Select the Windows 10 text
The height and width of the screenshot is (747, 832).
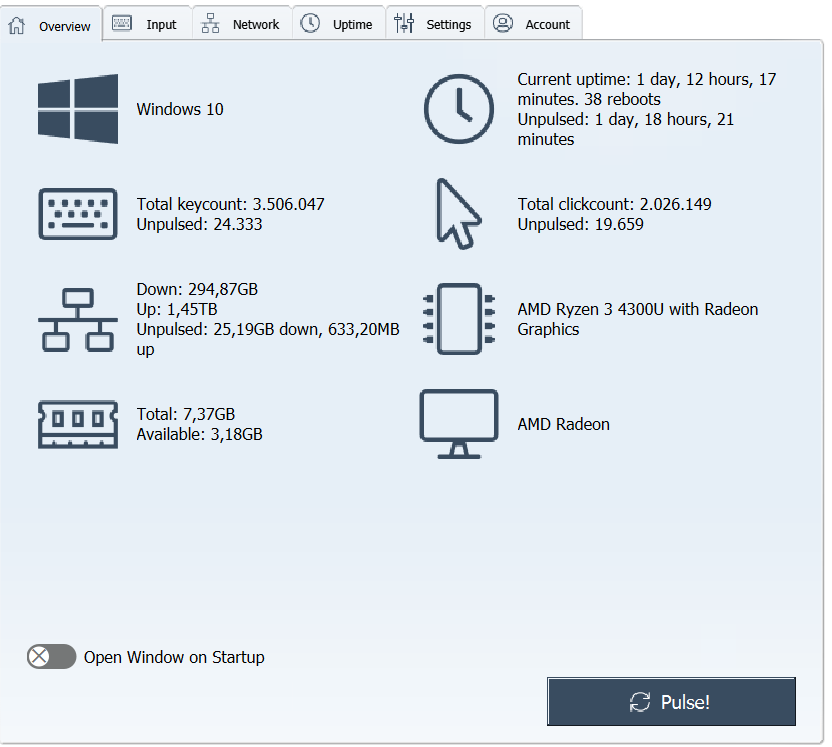tap(180, 109)
